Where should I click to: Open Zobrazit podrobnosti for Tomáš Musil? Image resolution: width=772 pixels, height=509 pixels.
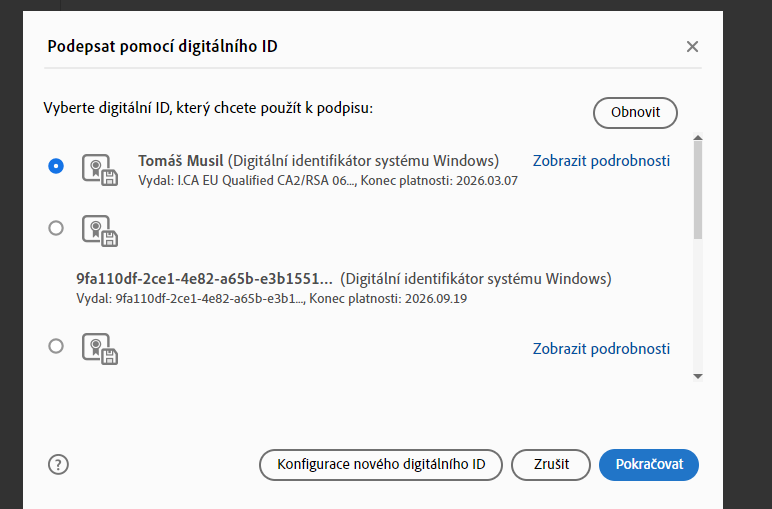(x=601, y=160)
